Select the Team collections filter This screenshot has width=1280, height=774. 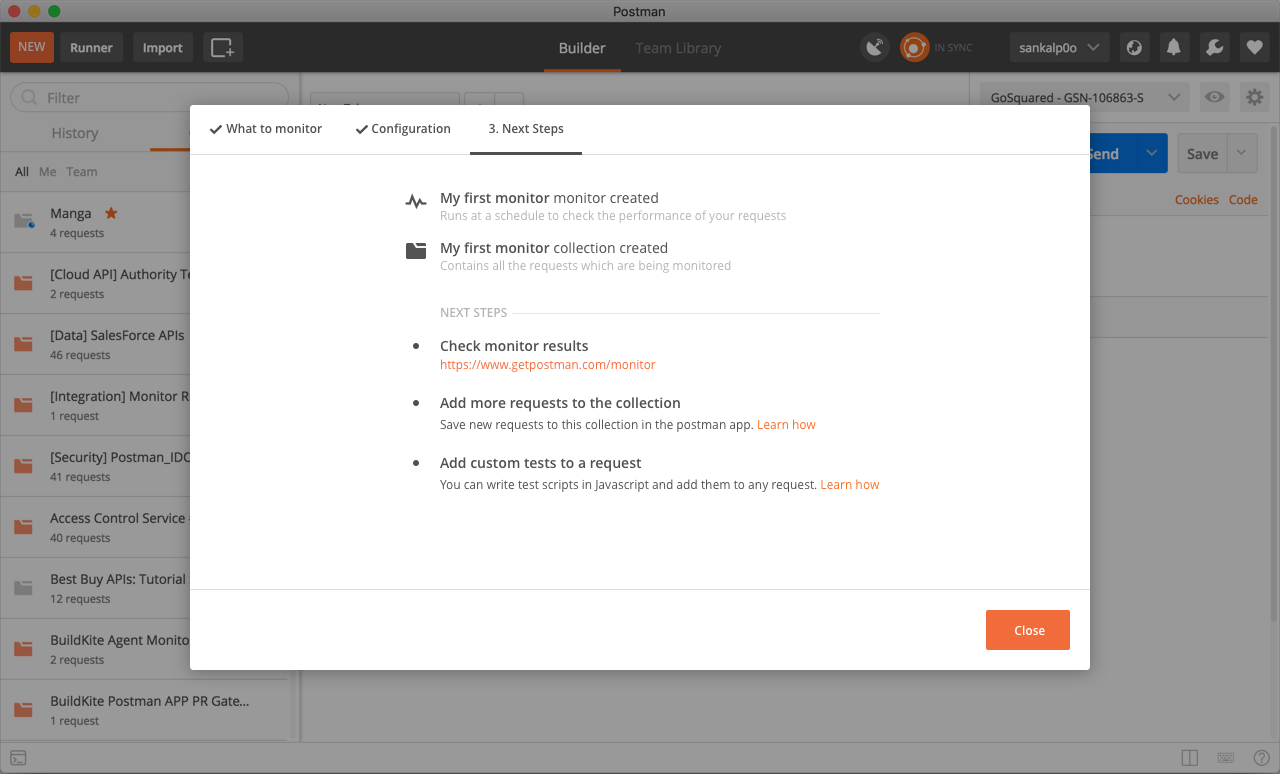pos(82,172)
